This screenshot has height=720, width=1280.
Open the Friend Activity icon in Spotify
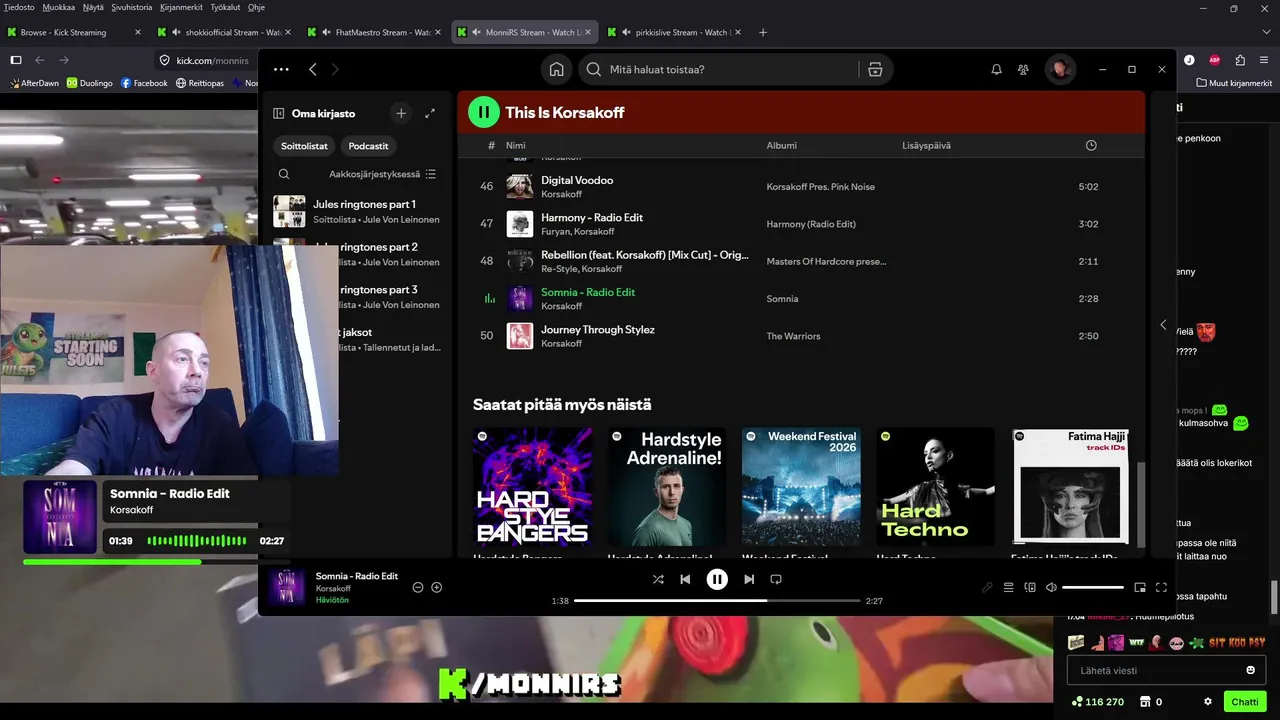[x=1023, y=70]
